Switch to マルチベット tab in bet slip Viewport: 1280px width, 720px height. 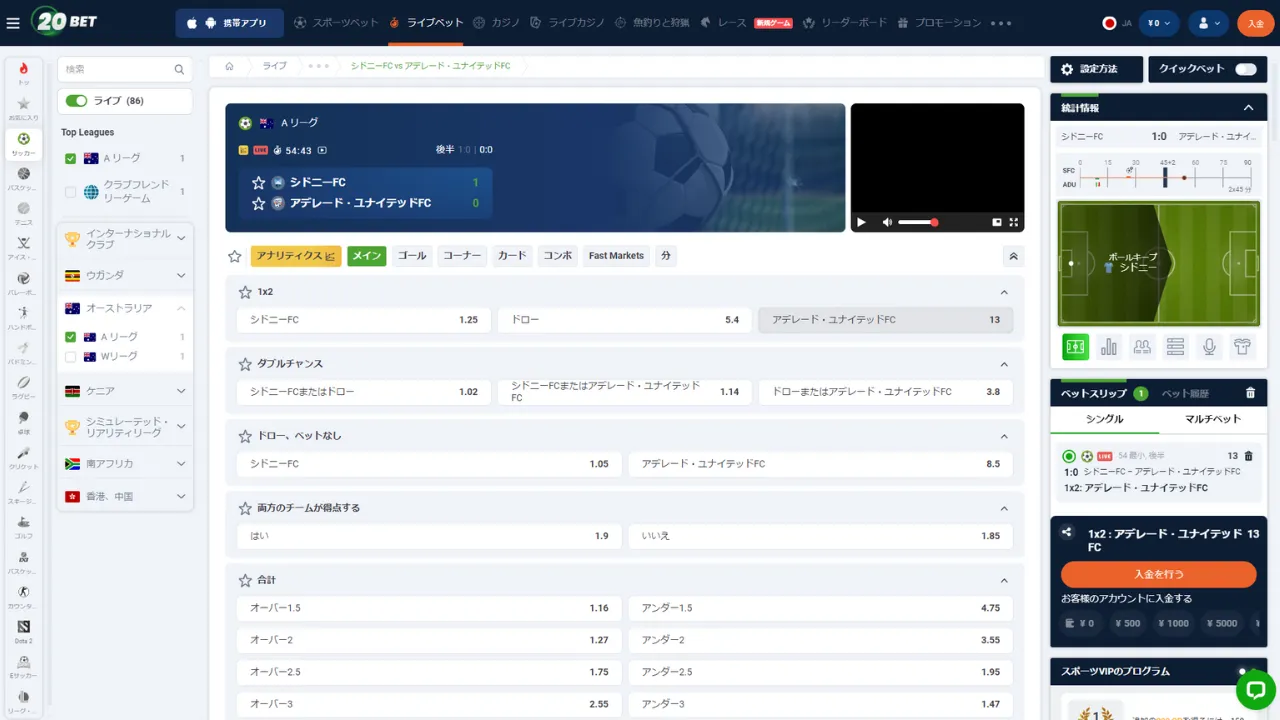pos(1212,419)
